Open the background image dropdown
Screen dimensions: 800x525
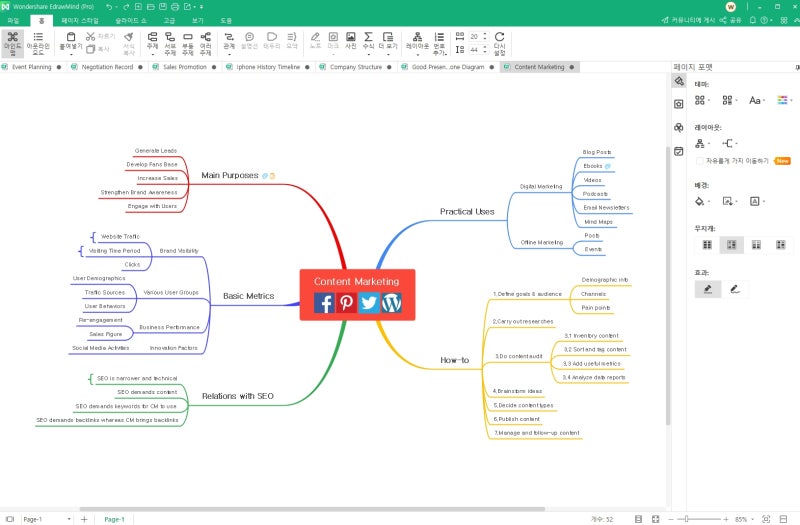click(x=730, y=201)
